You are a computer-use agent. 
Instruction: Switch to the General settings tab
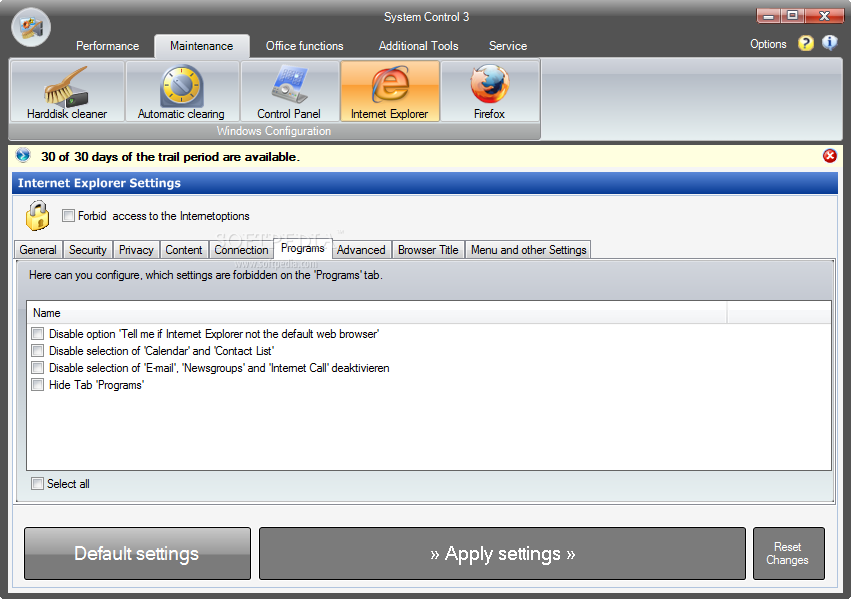click(x=38, y=250)
